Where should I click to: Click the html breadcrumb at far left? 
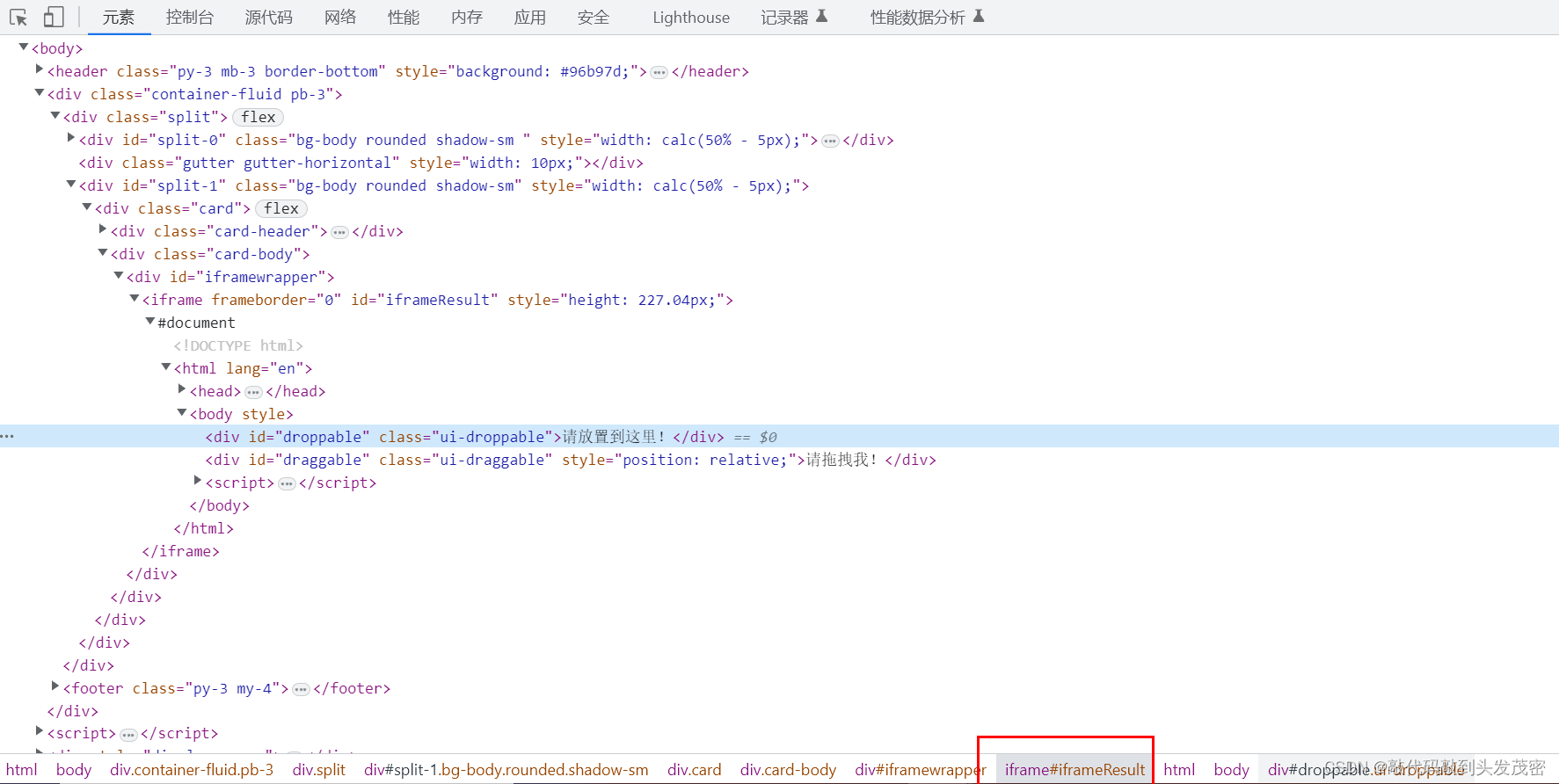click(x=21, y=769)
